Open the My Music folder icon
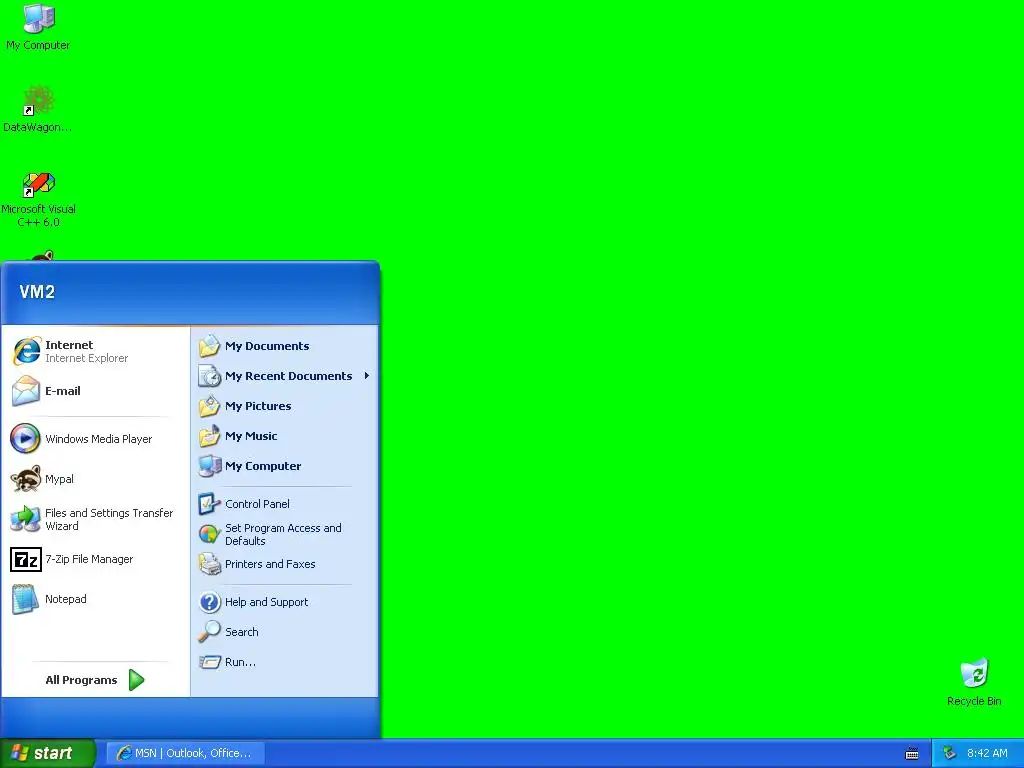The width and height of the screenshot is (1024, 768). pyautogui.click(x=210, y=436)
